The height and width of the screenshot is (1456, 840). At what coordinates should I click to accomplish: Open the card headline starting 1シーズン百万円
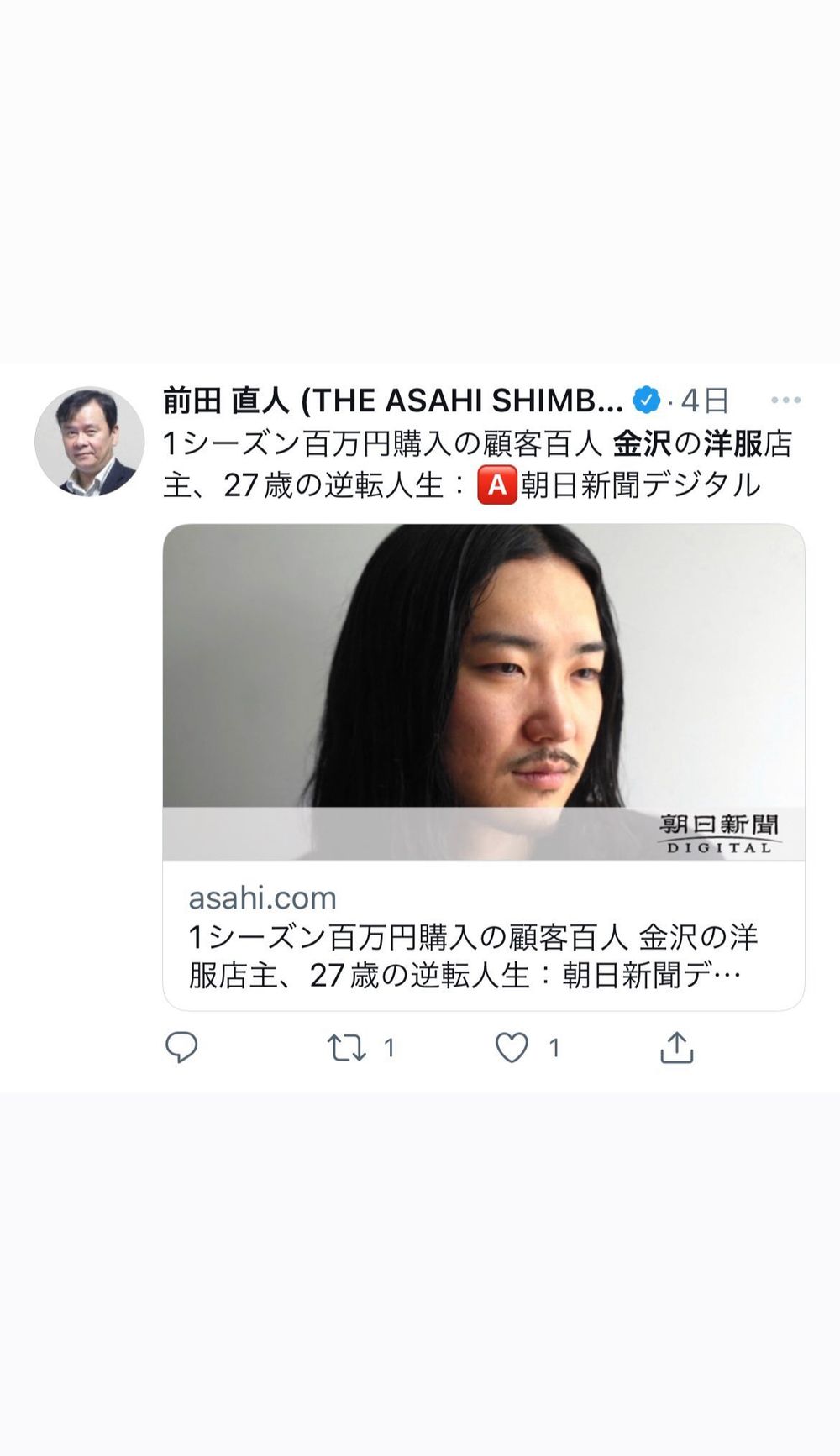pos(473,956)
